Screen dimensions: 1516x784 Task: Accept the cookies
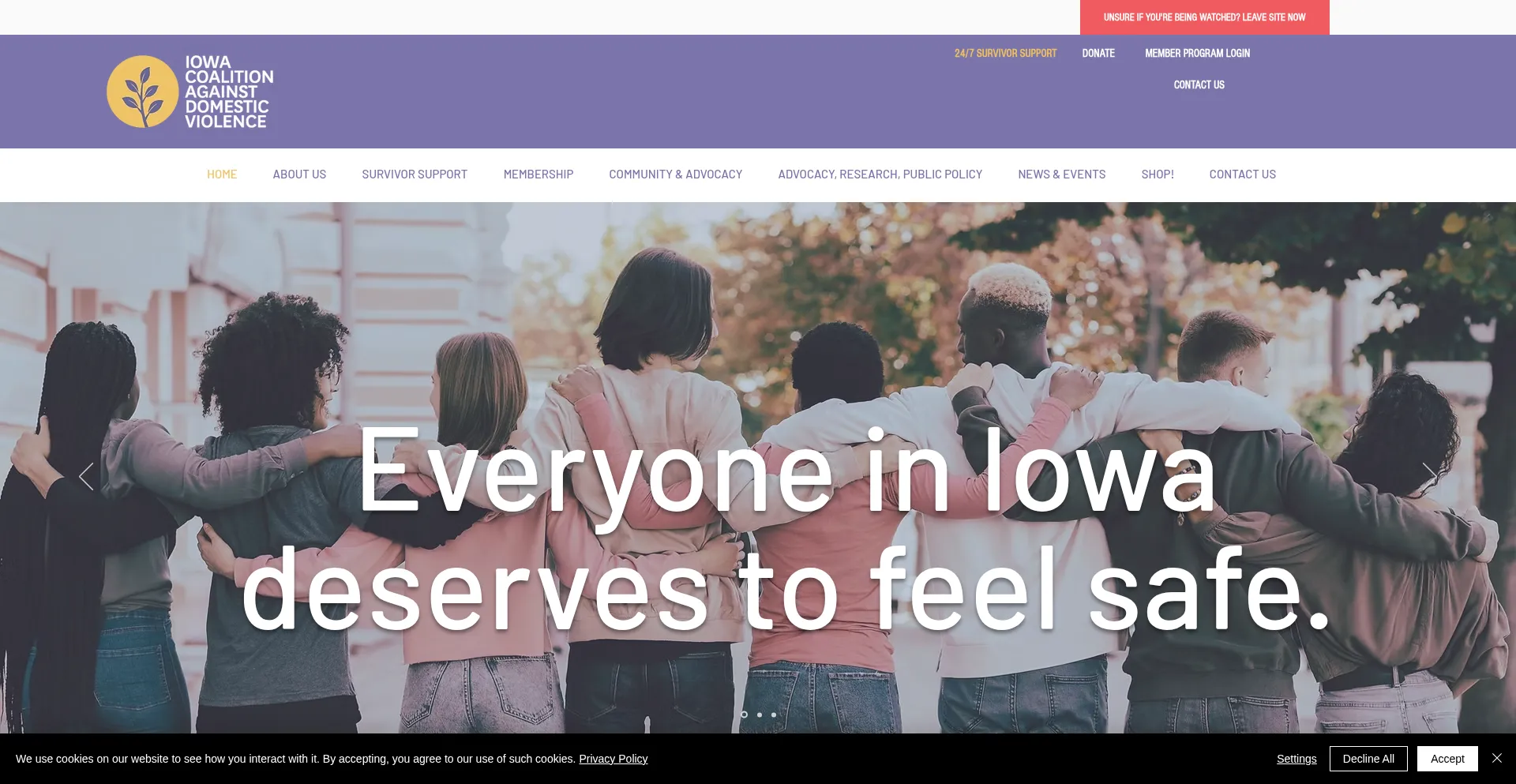(1447, 759)
